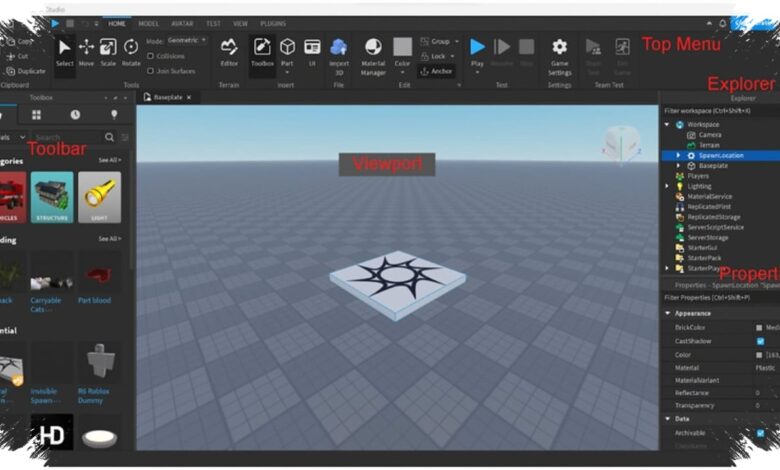Open the Terrain Editor
Viewport: 780px width, 470px height.
click(x=229, y=54)
